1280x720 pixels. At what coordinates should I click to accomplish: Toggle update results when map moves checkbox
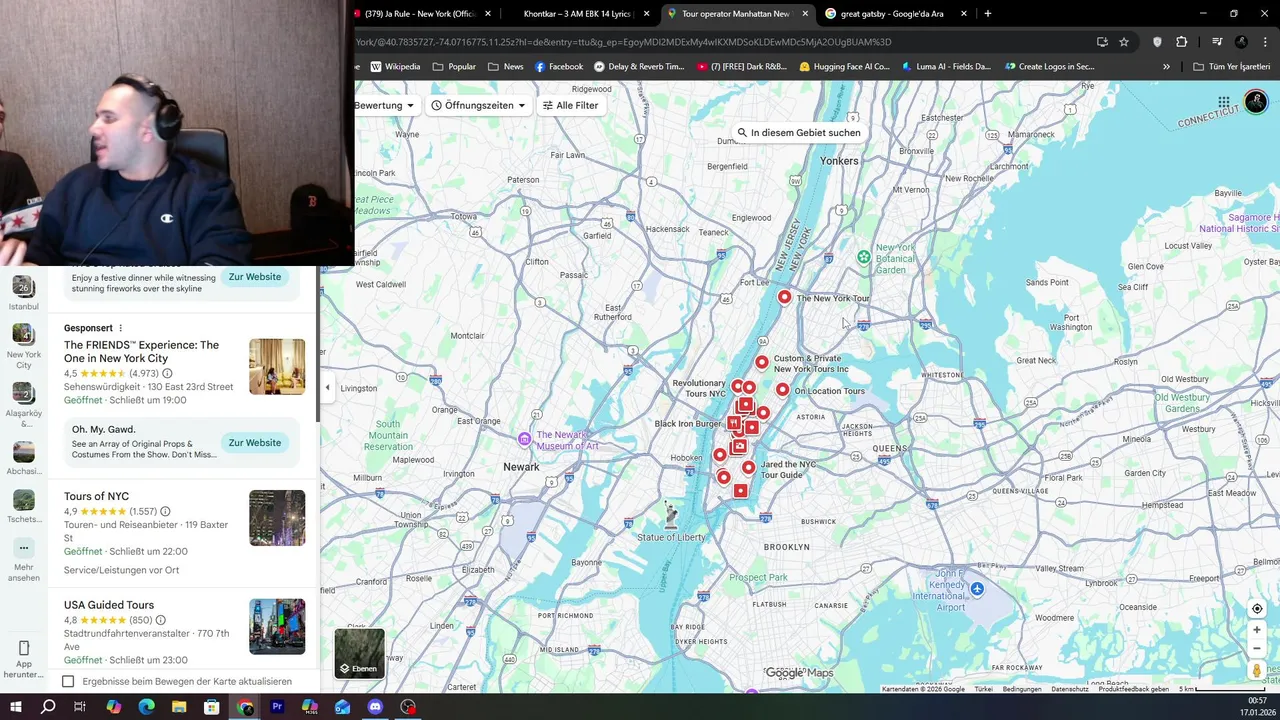click(x=68, y=682)
